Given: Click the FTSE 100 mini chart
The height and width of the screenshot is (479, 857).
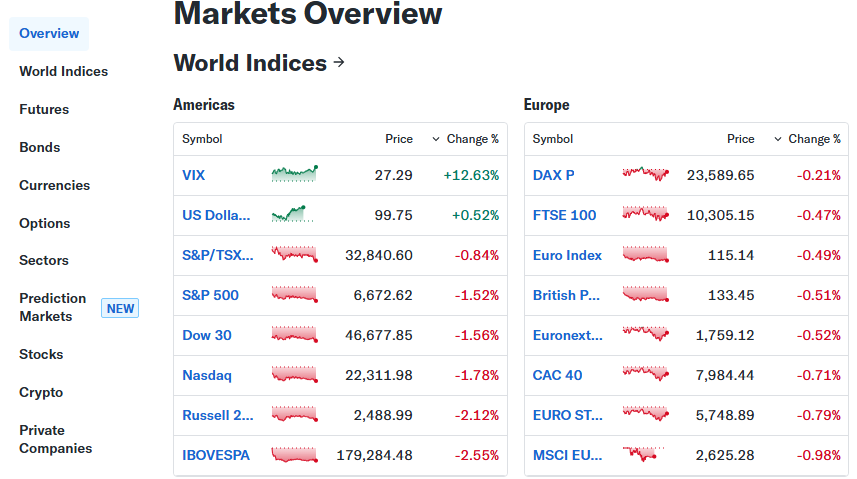Looking at the screenshot, I should [645, 215].
